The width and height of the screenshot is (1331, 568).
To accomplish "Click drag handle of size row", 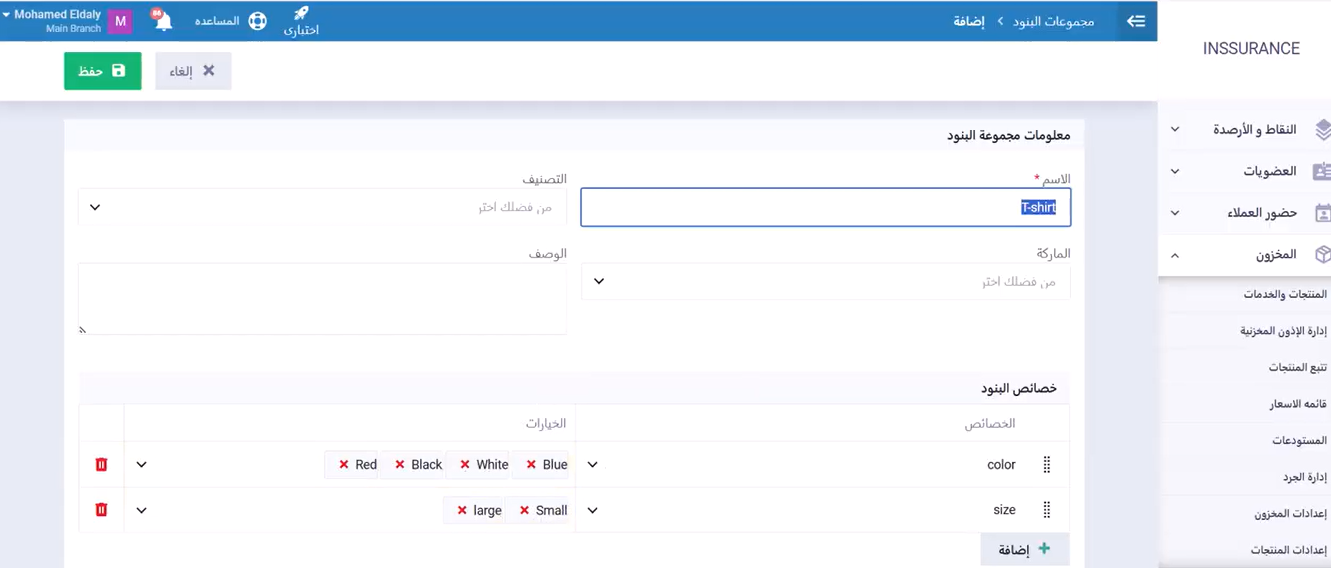I will [x=1047, y=510].
